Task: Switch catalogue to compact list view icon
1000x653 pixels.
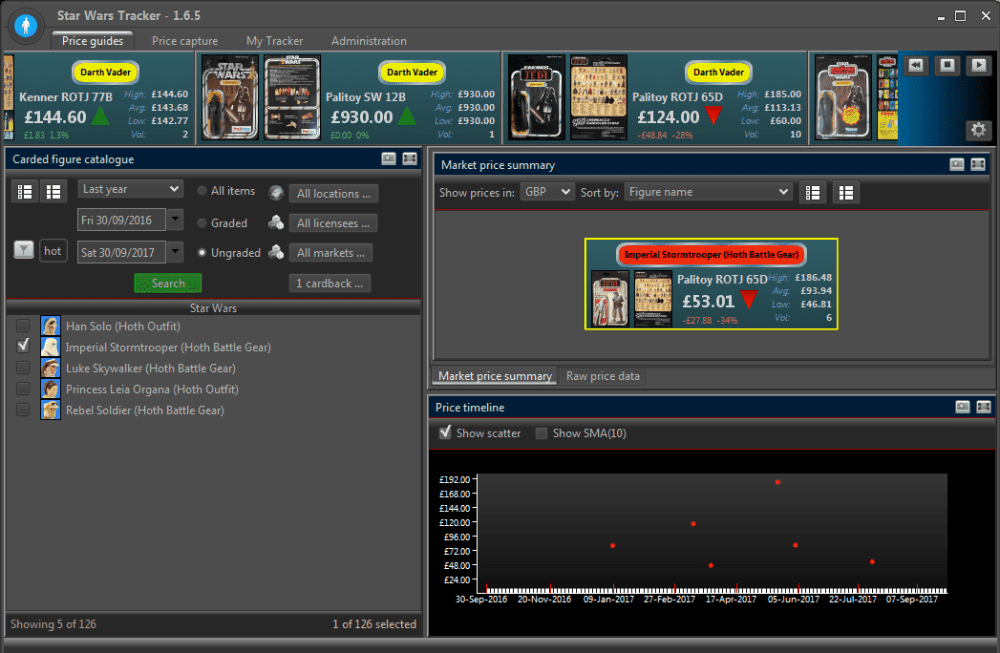Action: point(54,191)
